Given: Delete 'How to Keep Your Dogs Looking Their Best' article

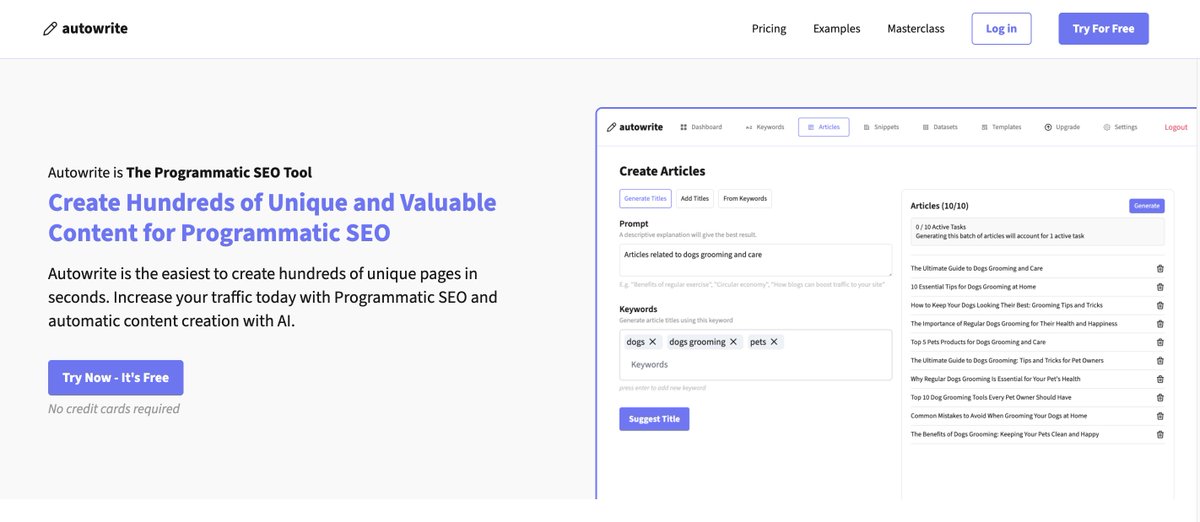Looking at the screenshot, I should coord(1160,305).
